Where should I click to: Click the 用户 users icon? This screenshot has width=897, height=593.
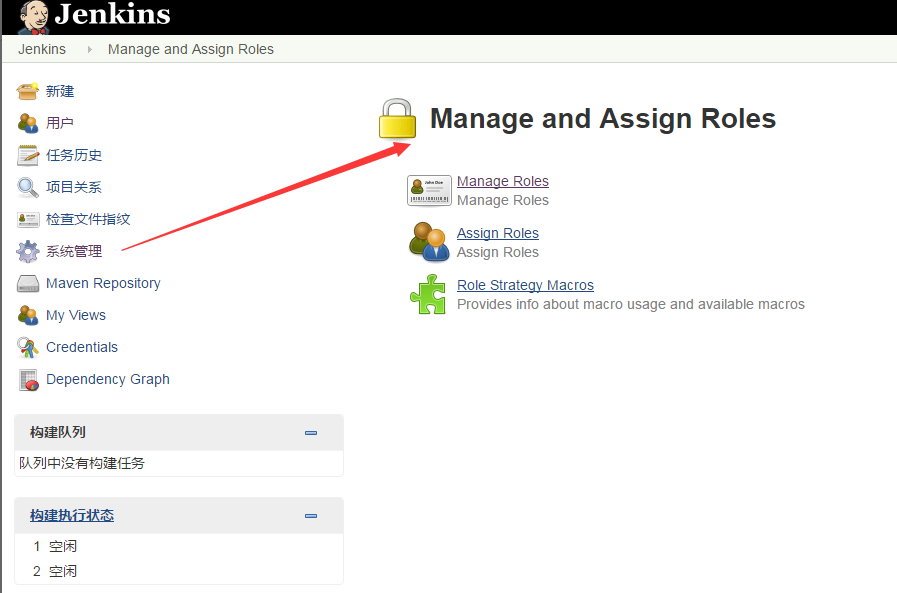(28, 123)
